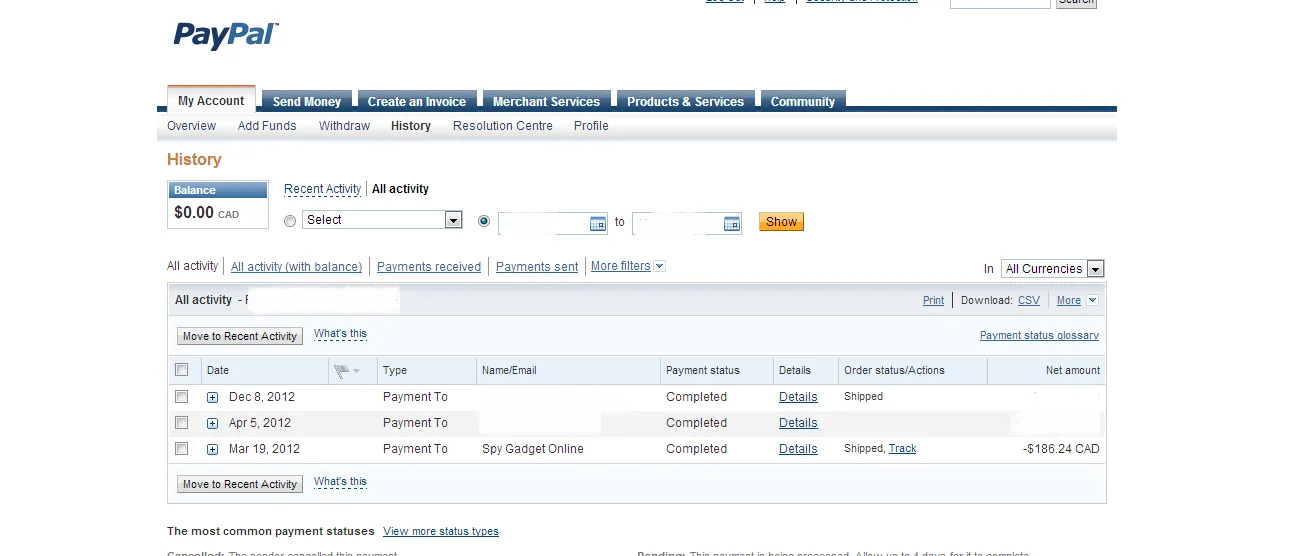Switch to the Send Money tab
This screenshot has width=1299, height=556.
click(x=307, y=101)
